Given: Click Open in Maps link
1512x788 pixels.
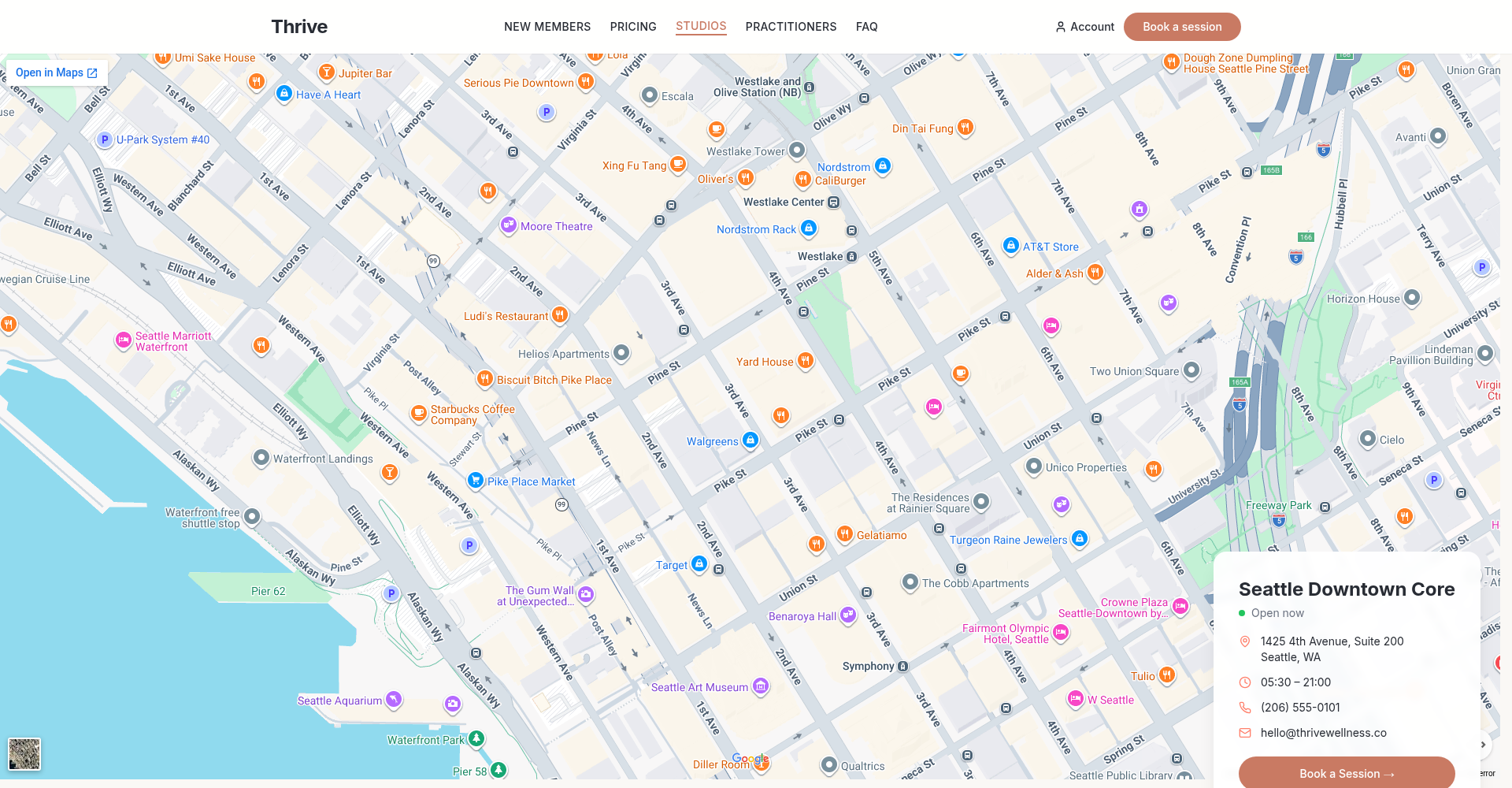Looking at the screenshot, I should tap(57, 72).
